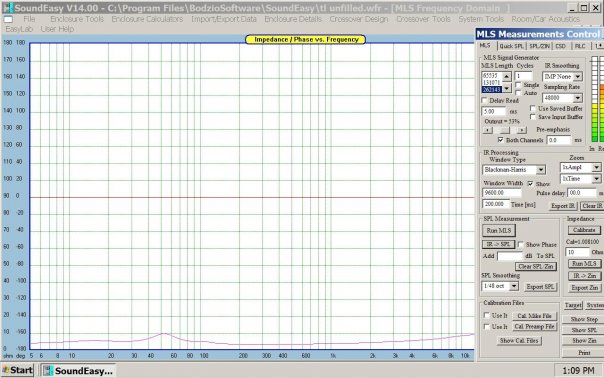Image resolution: width=604 pixels, height=378 pixels.
Task: Switch to SoundEasy taskbar item
Action: click(x=79, y=371)
